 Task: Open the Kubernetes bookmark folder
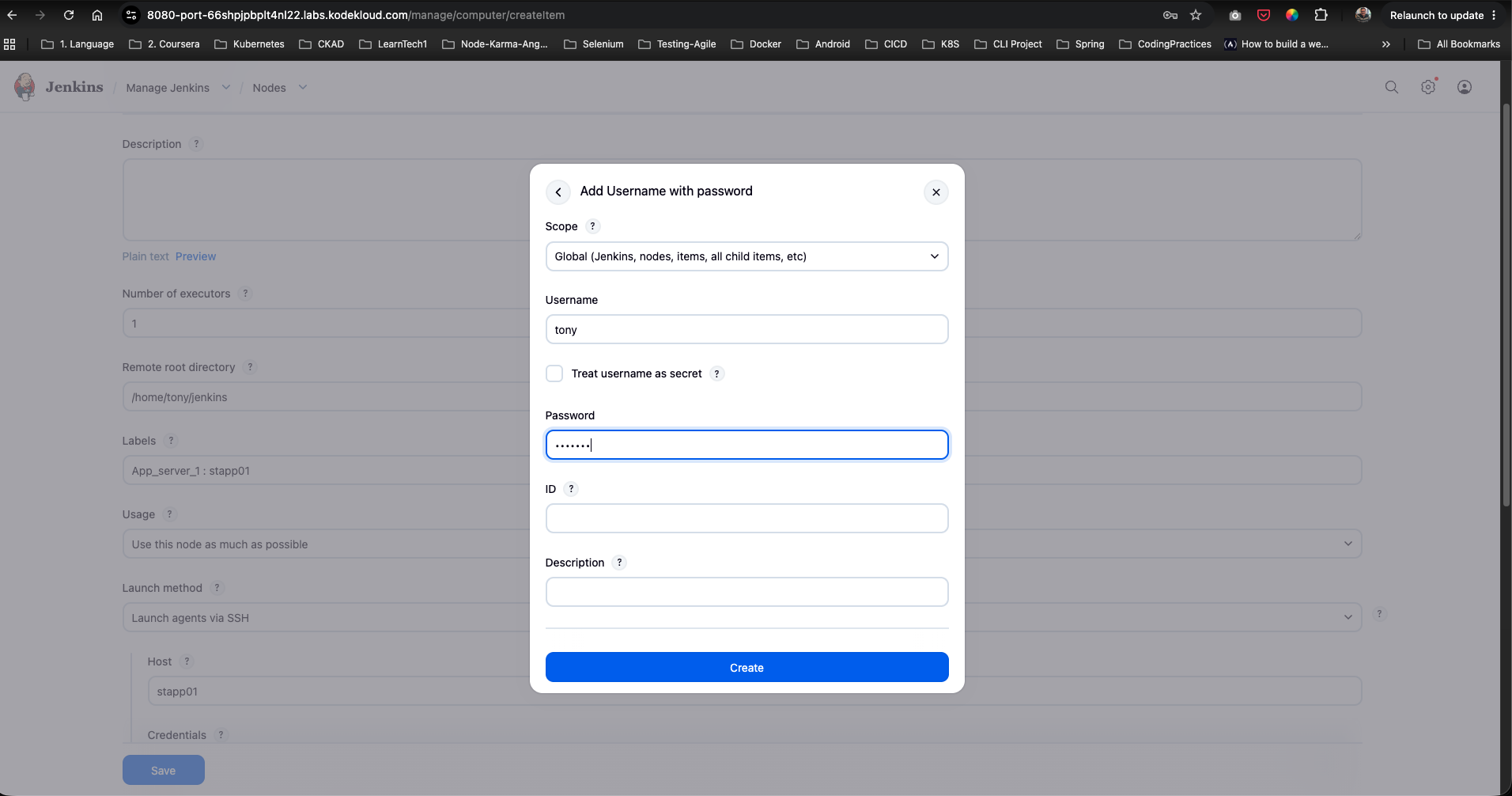point(249,44)
